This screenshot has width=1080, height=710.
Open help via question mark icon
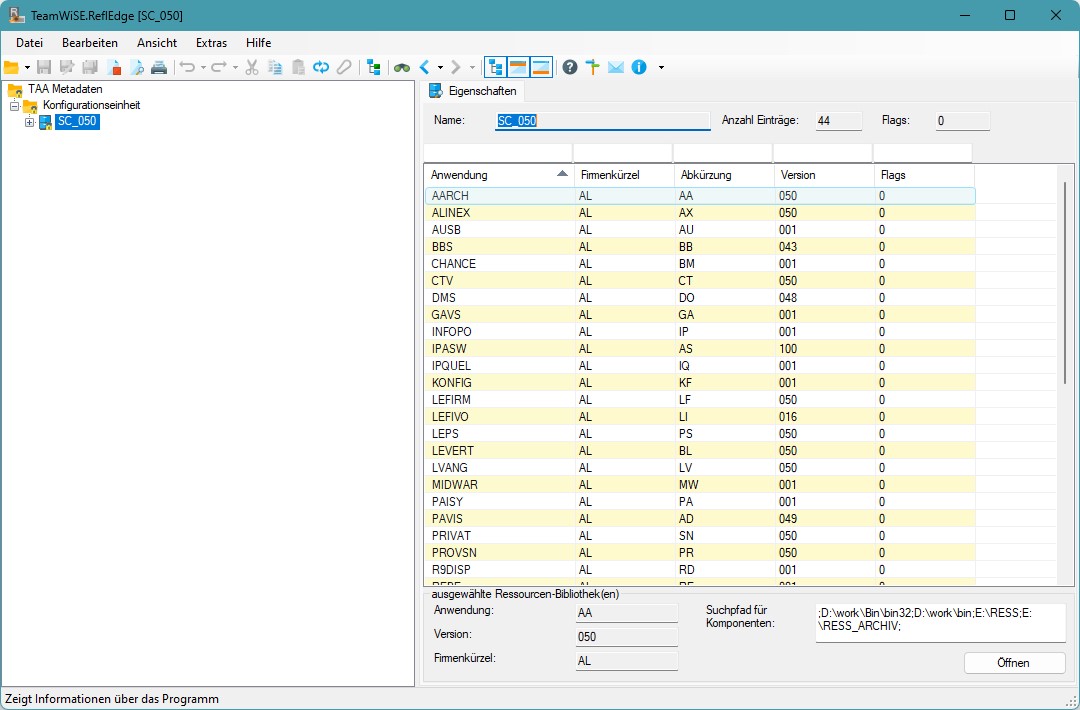(x=570, y=68)
